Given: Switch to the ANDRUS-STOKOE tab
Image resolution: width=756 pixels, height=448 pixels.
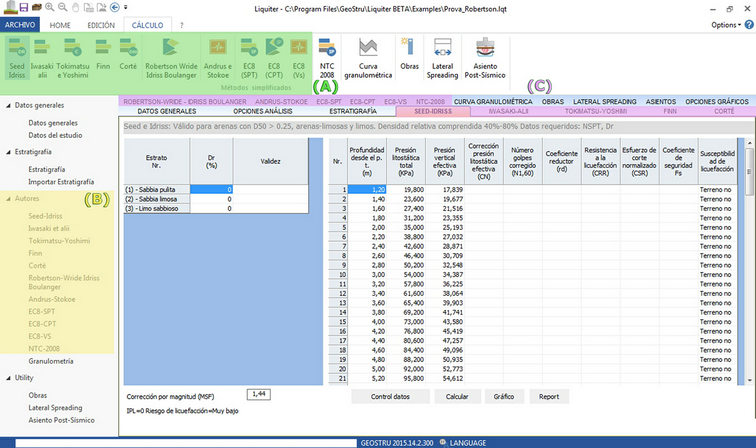Looking at the screenshot, I should [x=281, y=102].
